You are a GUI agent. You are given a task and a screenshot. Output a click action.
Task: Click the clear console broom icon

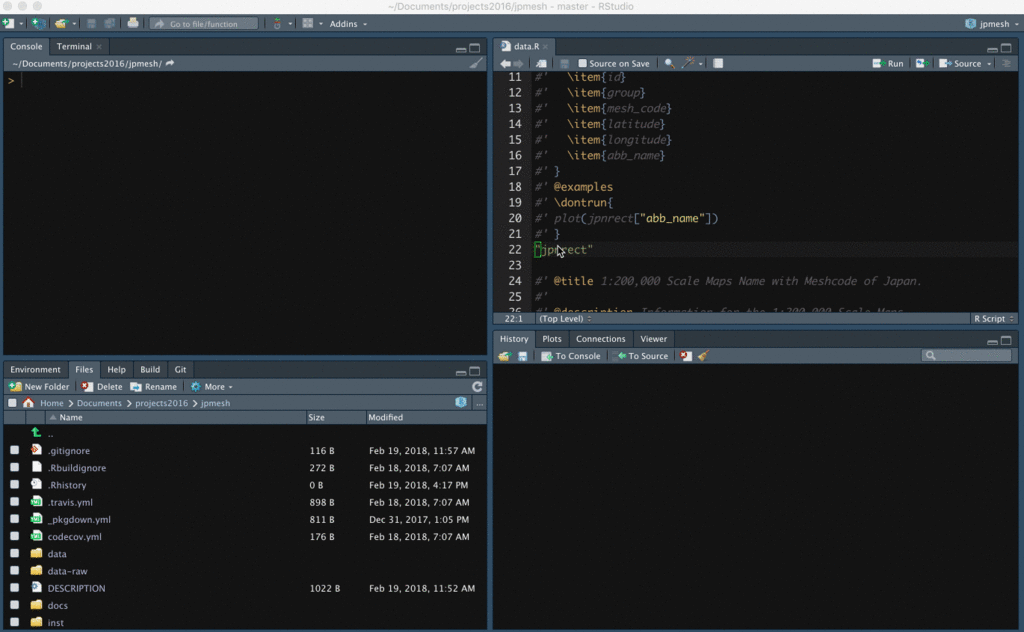pos(476,63)
